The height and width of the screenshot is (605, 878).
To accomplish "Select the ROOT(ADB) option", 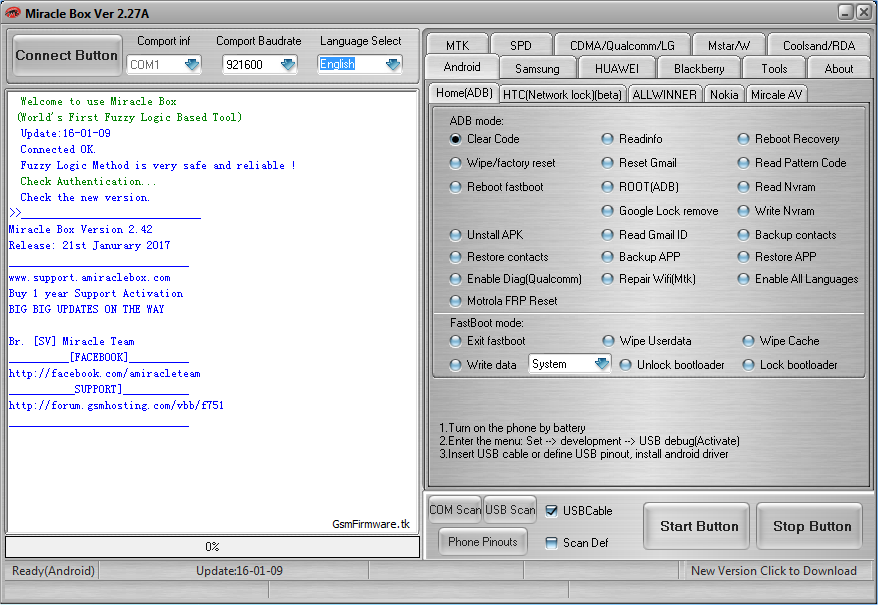I will (608, 187).
